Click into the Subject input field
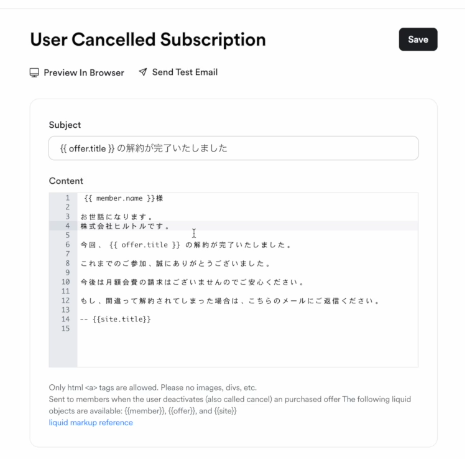 (233, 148)
